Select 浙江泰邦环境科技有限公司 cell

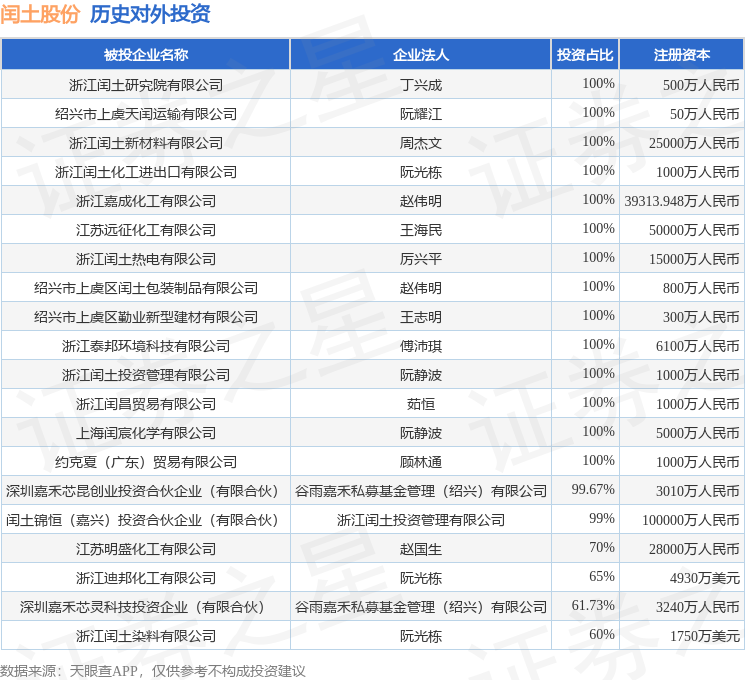click(x=146, y=346)
